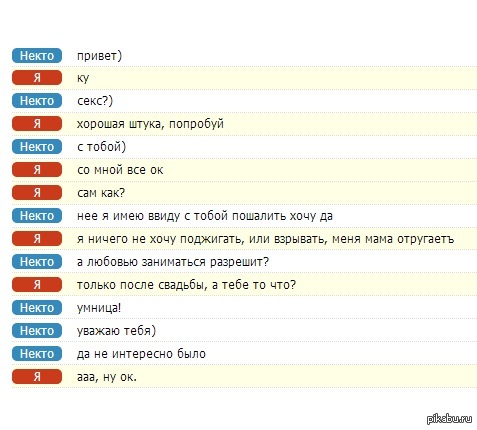Click the Некто badge beside 'с тобой)'
Screen dimensions: 477x430
point(37,147)
